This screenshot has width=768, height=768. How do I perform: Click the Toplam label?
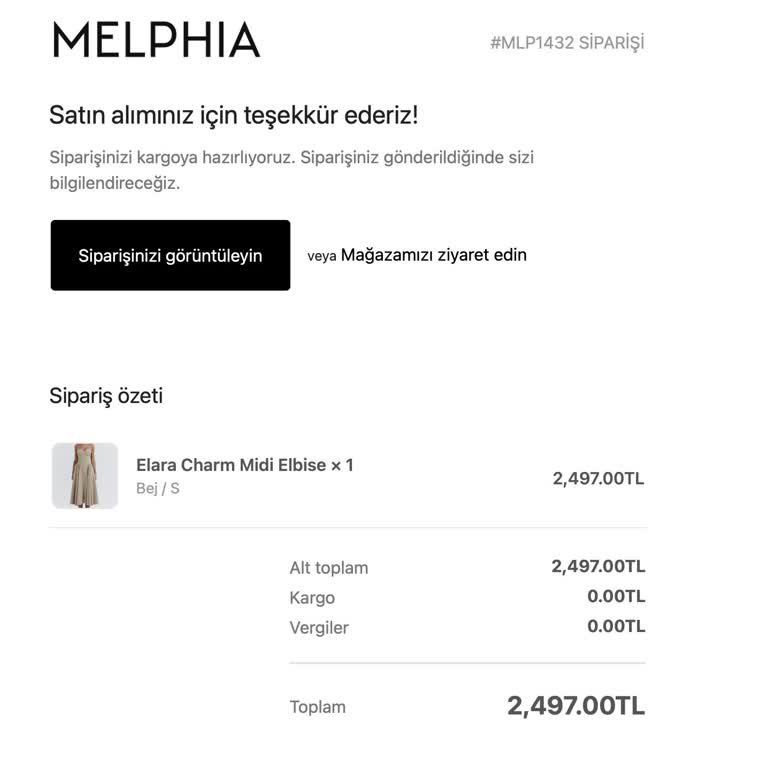coord(318,707)
